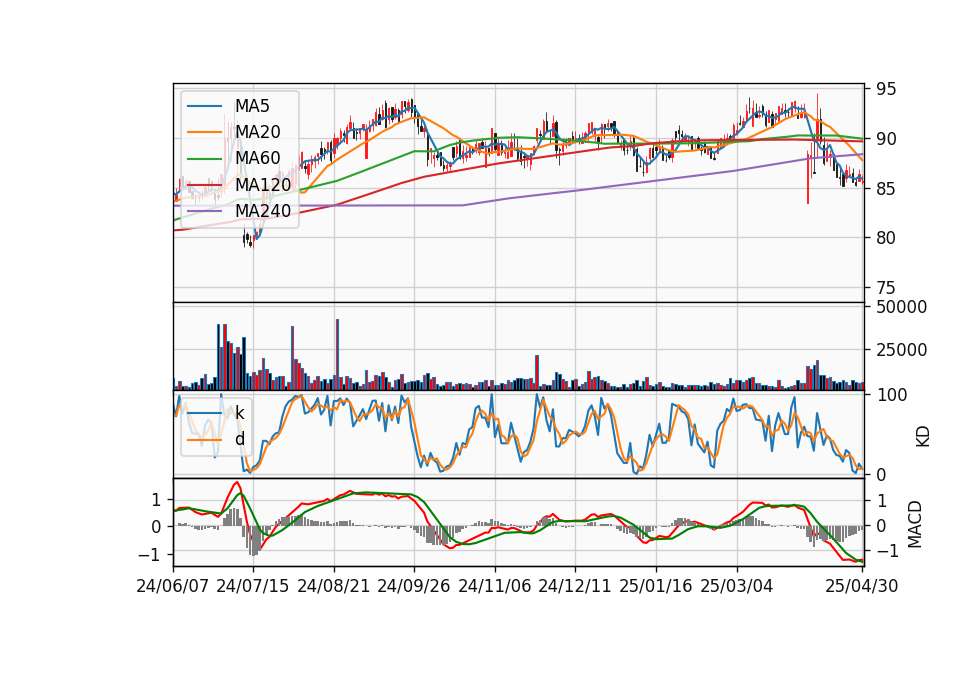The width and height of the screenshot is (960, 690).
Task: Click the 24/08/21 date axis label
Action: click(x=334, y=586)
